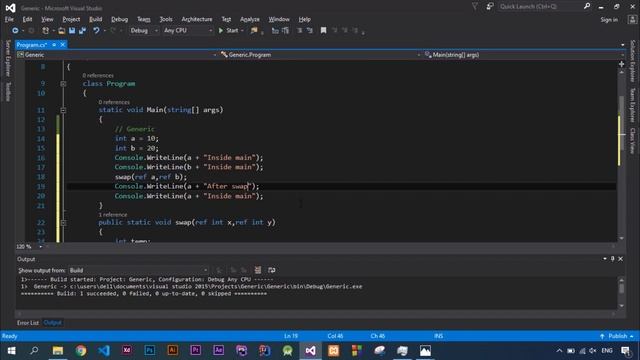Close the Output panel

(620, 259)
